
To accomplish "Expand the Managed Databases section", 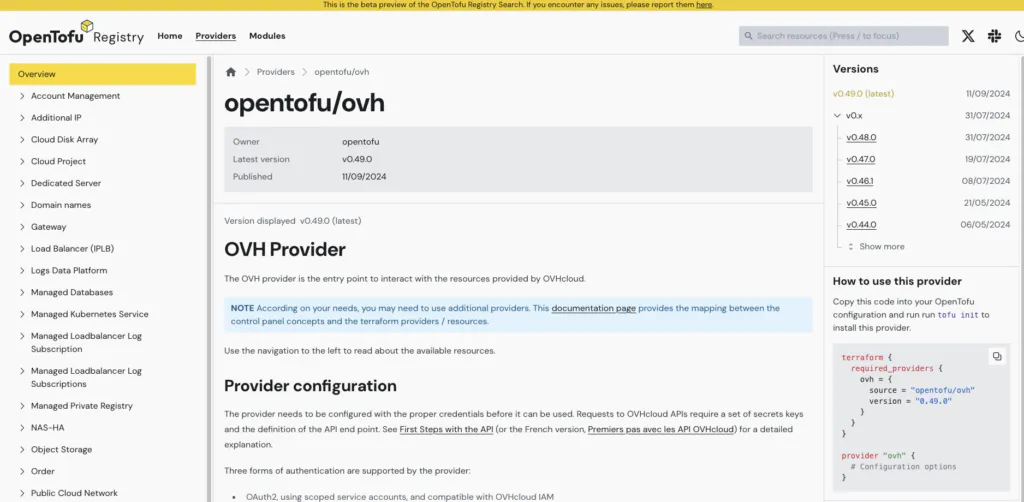I will tap(22, 292).
